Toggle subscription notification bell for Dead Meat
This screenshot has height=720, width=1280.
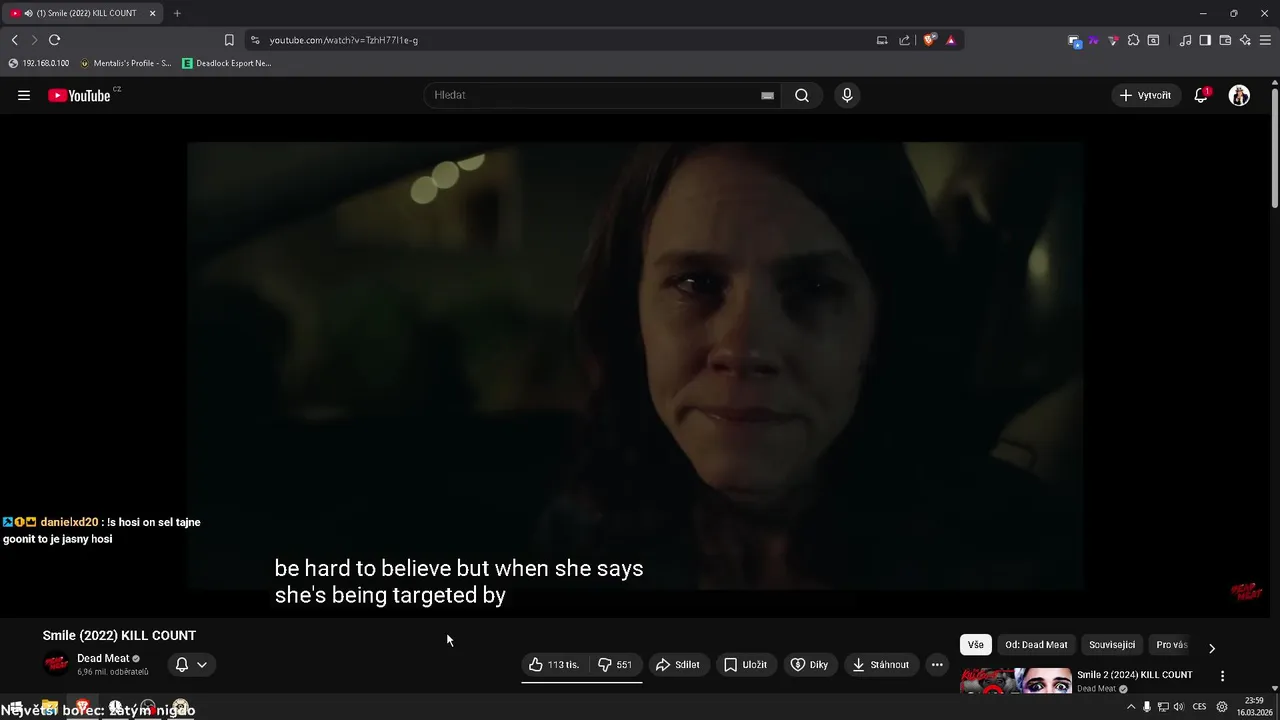tap(182, 664)
